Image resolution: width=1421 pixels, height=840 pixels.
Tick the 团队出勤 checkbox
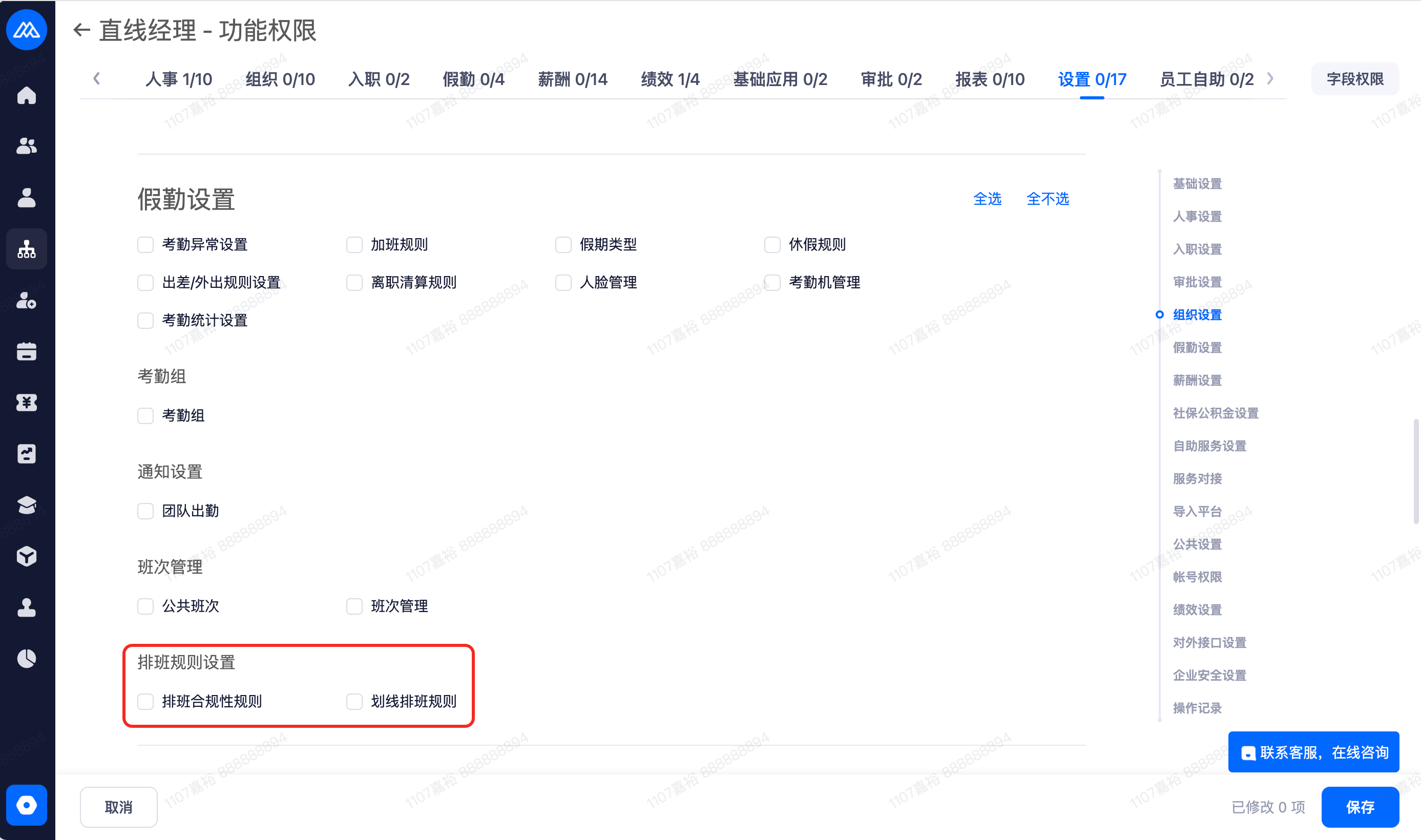[x=145, y=511]
